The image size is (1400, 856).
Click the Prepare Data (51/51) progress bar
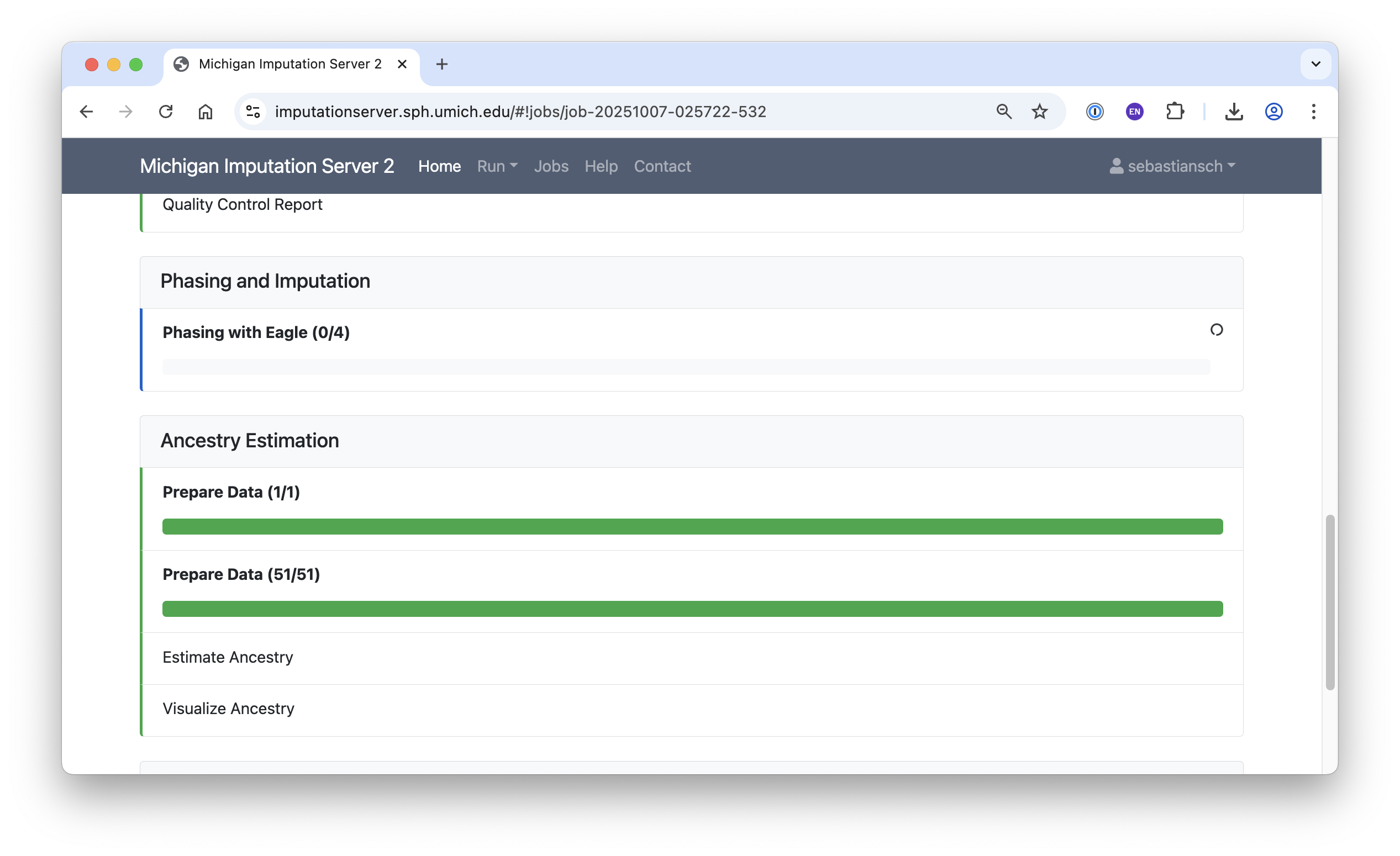(692, 609)
